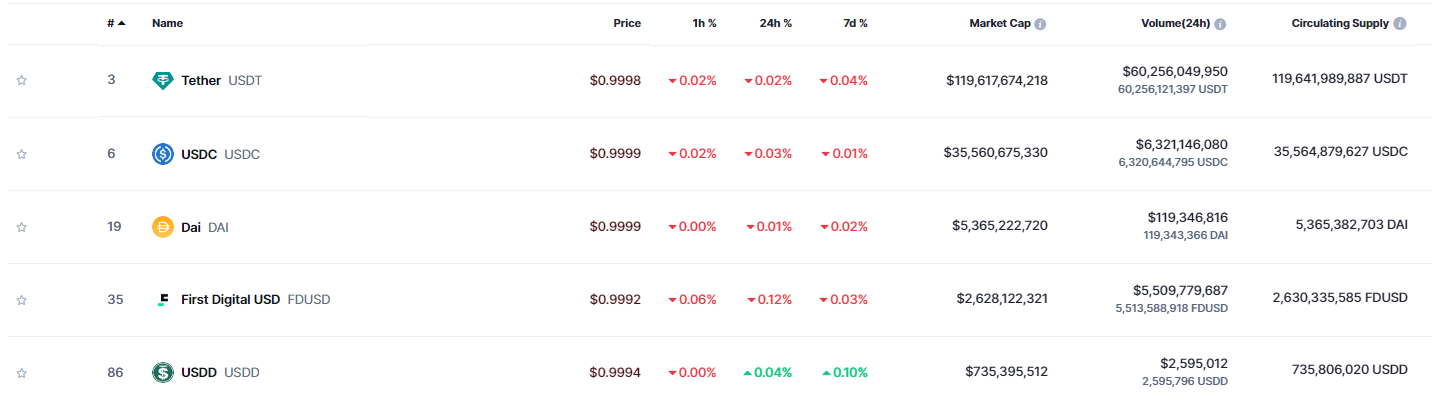Add Dai to watchlist with star
Viewport: 1432px width, 402px height.
coord(21,227)
